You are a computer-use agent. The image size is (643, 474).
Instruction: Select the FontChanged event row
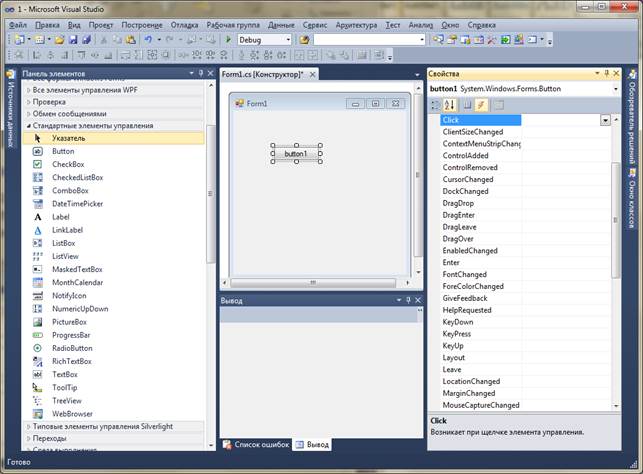464,274
